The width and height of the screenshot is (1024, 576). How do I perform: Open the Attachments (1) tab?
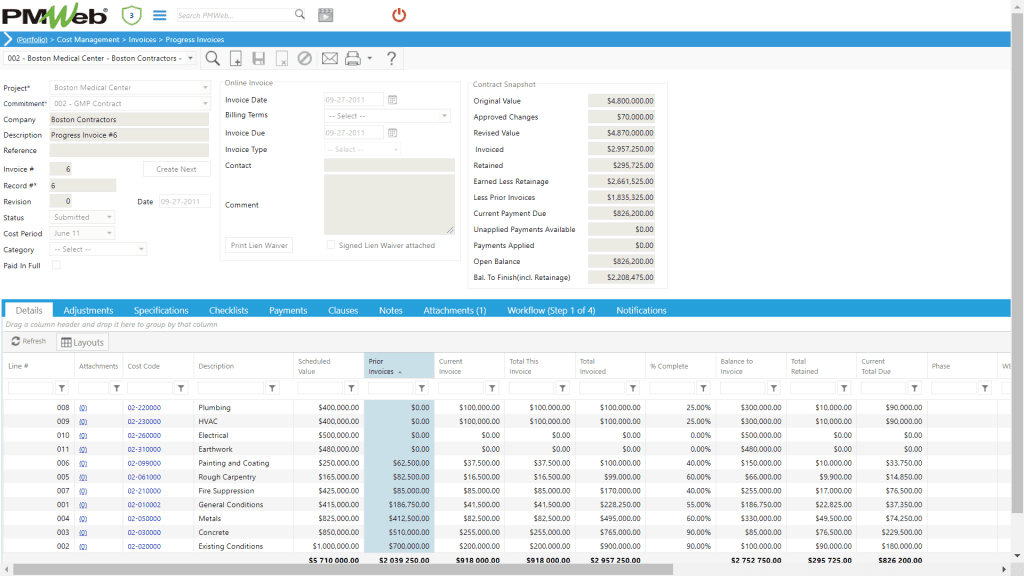(x=455, y=310)
